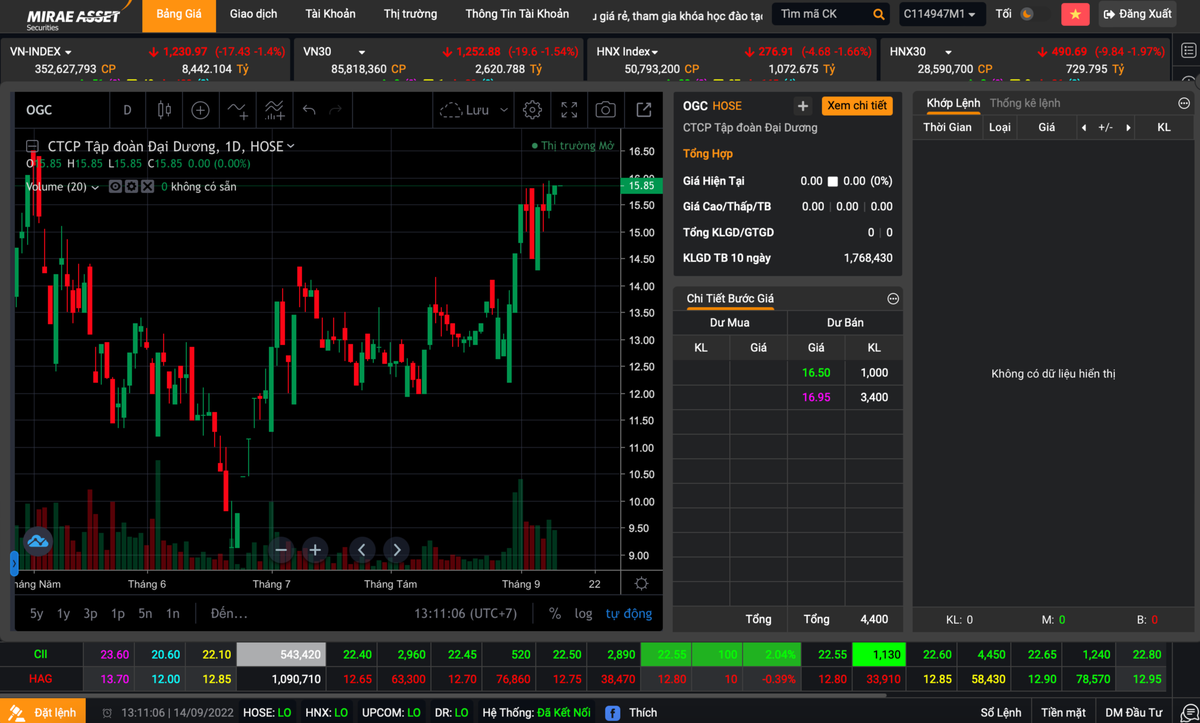Toggle log scale on the chart

pos(583,613)
